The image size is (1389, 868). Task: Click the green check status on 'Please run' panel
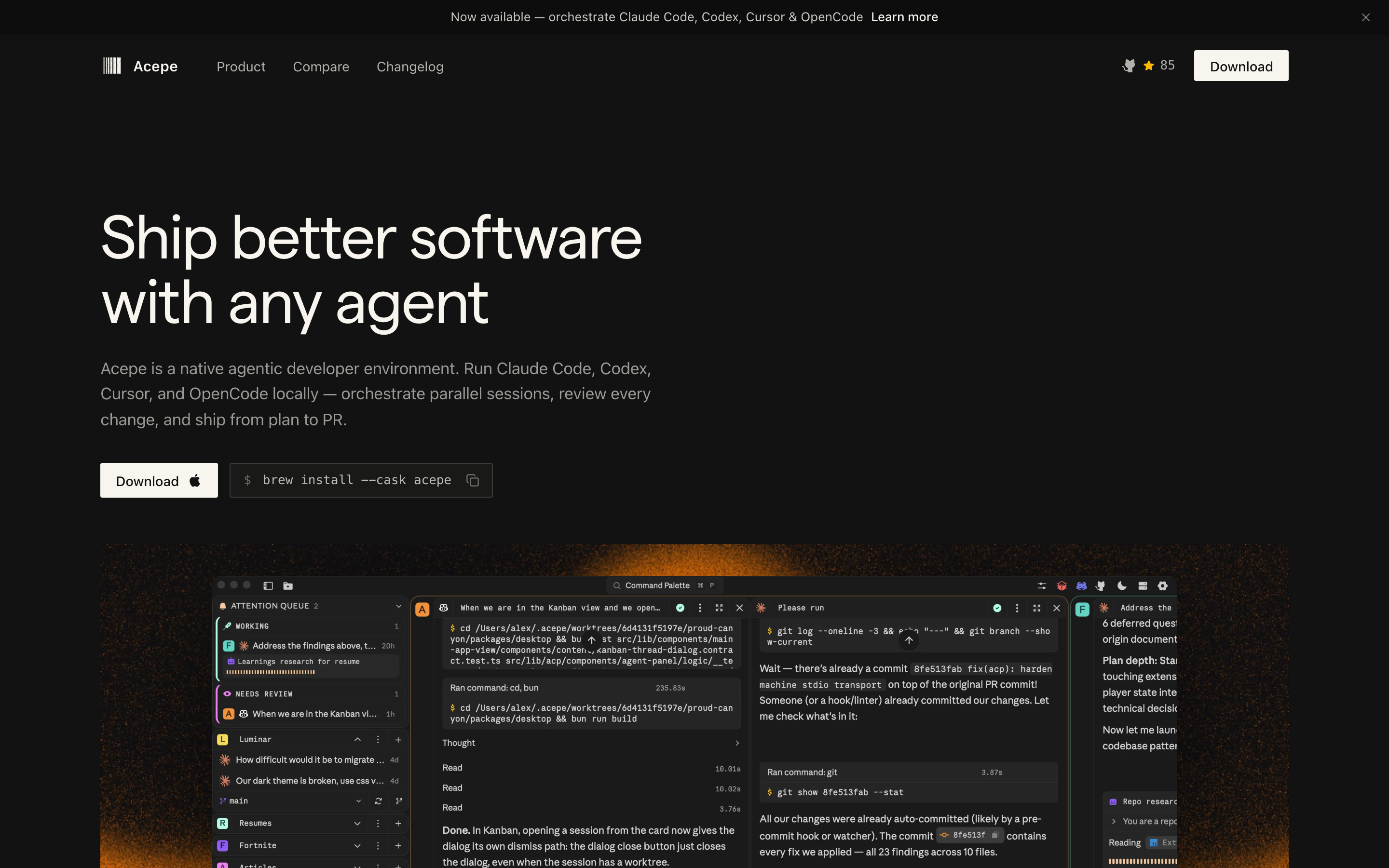click(x=997, y=608)
